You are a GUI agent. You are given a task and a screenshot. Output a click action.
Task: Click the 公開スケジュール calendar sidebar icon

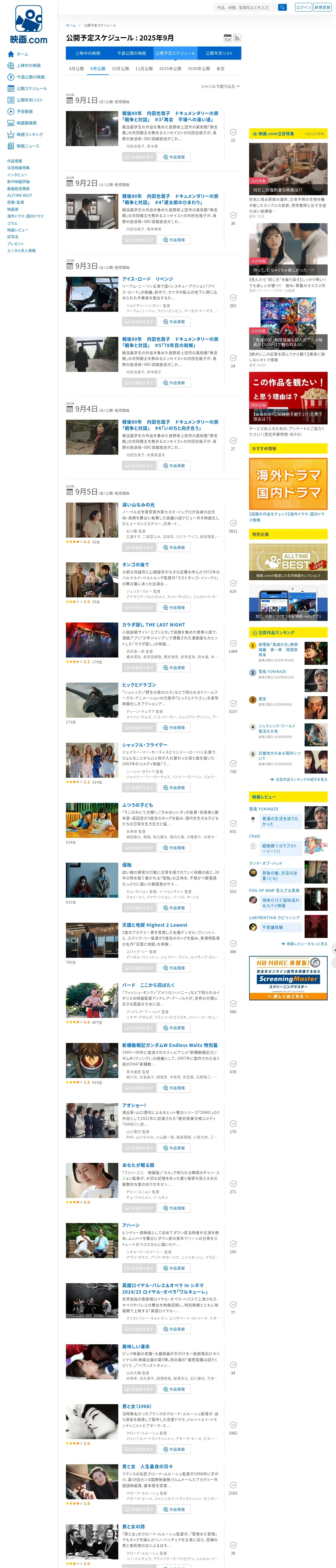(10, 88)
